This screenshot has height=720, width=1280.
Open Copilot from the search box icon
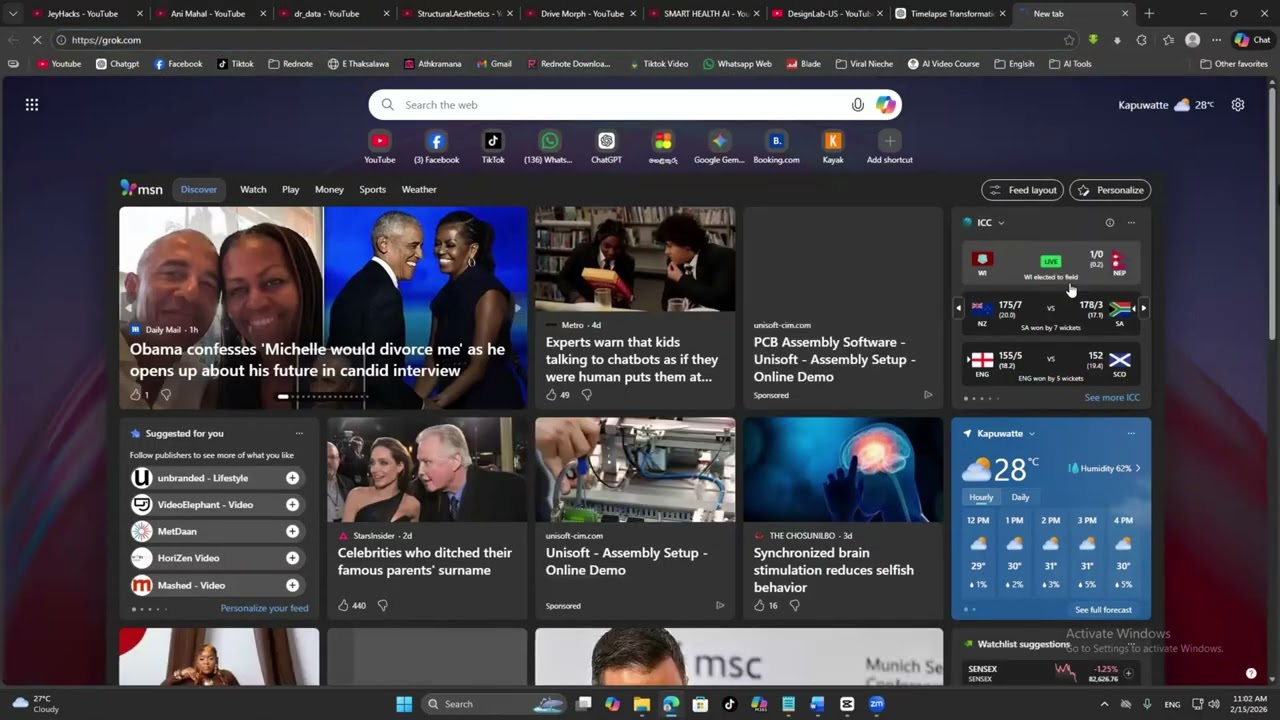coord(886,105)
